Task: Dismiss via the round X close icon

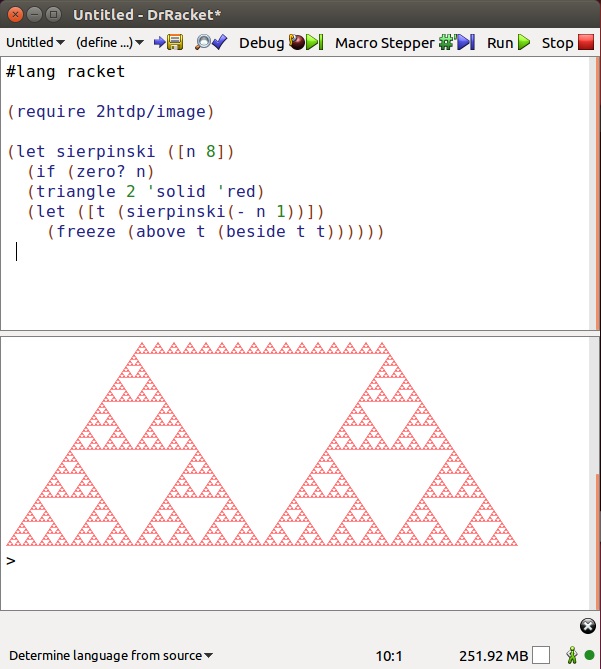Action: click(x=588, y=626)
